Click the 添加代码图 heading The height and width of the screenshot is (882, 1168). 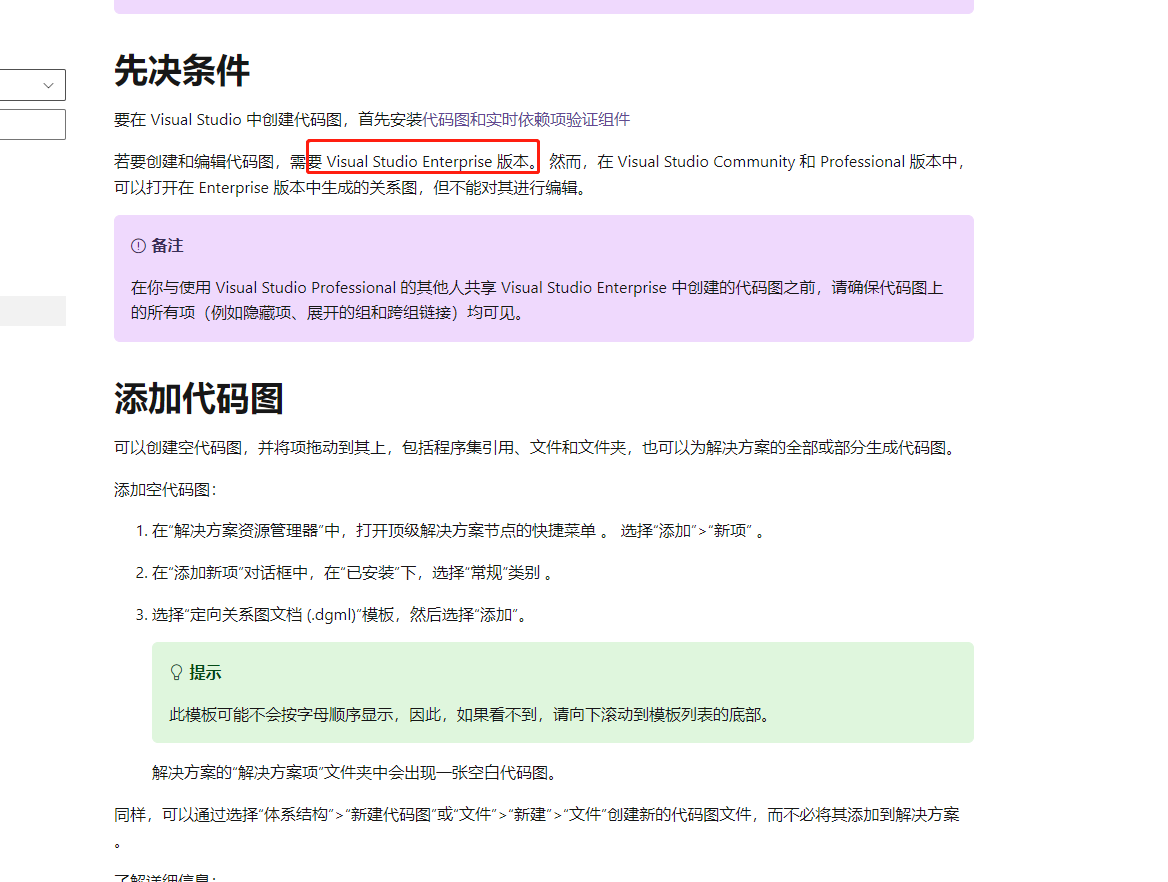click(199, 398)
